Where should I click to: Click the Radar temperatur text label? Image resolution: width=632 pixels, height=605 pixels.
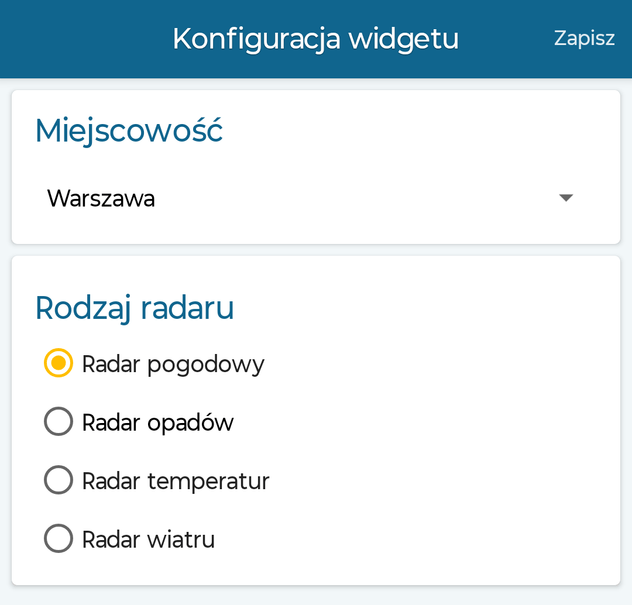coord(176,481)
